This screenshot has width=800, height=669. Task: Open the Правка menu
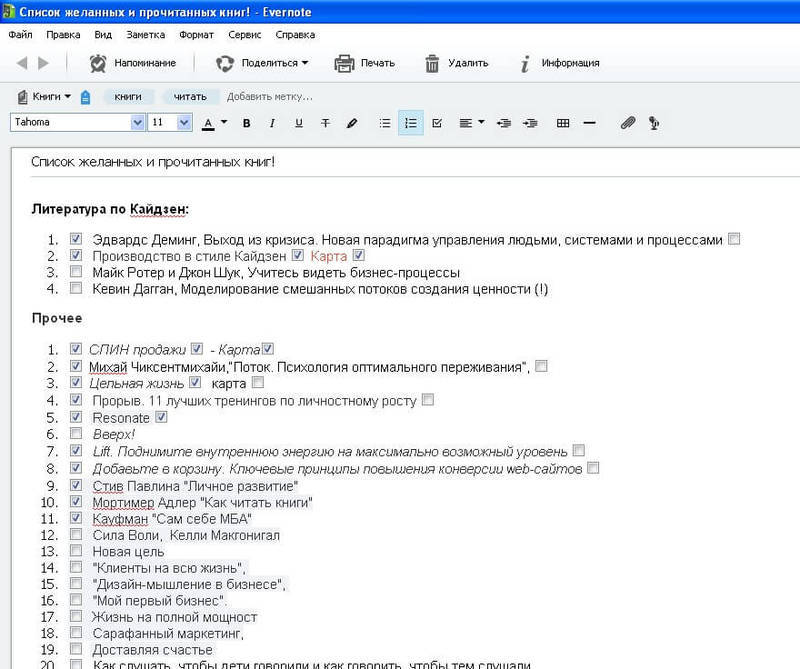pyautogui.click(x=63, y=35)
